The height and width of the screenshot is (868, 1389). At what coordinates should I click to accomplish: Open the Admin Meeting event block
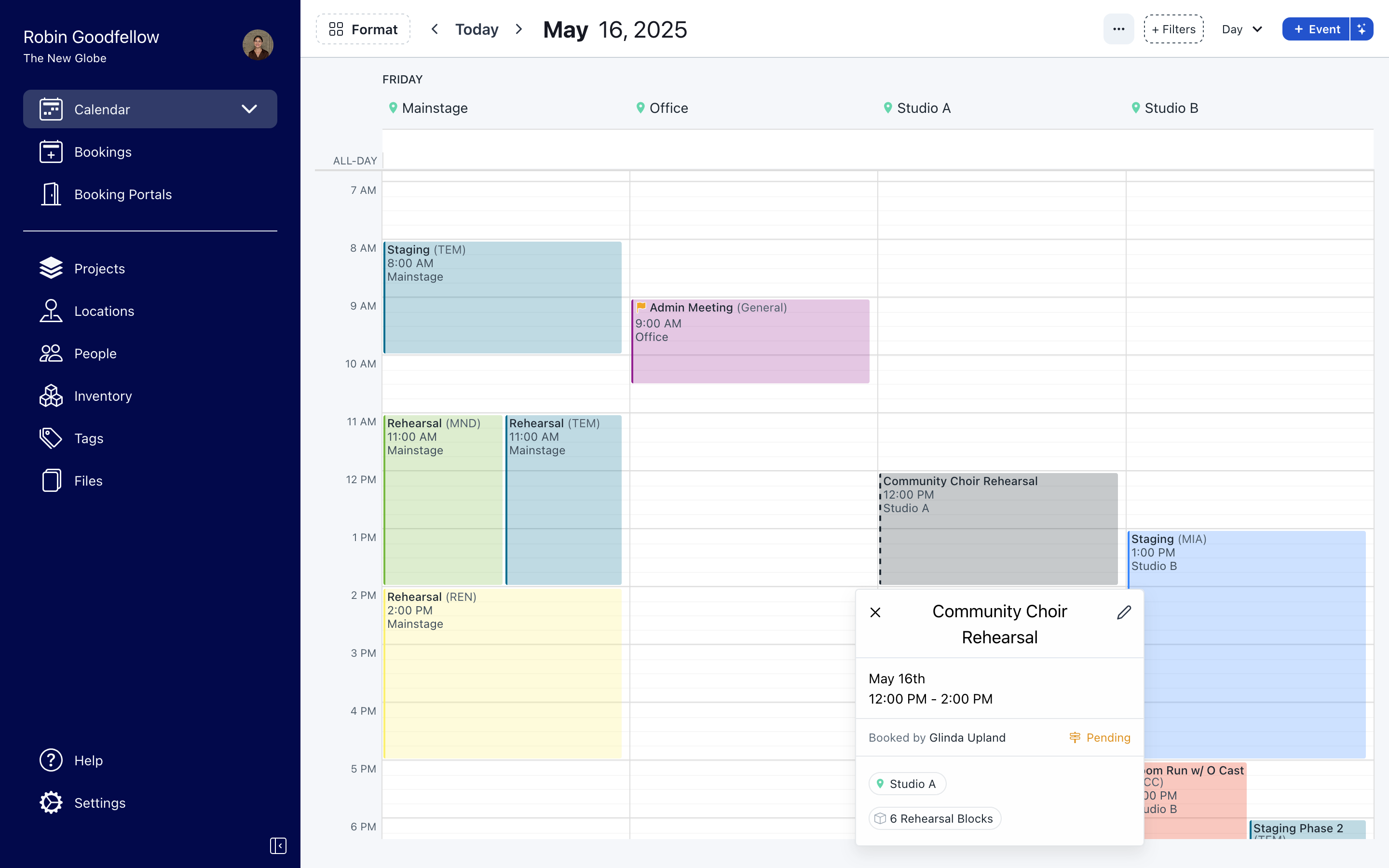pyautogui.click(x=749, y=341)
